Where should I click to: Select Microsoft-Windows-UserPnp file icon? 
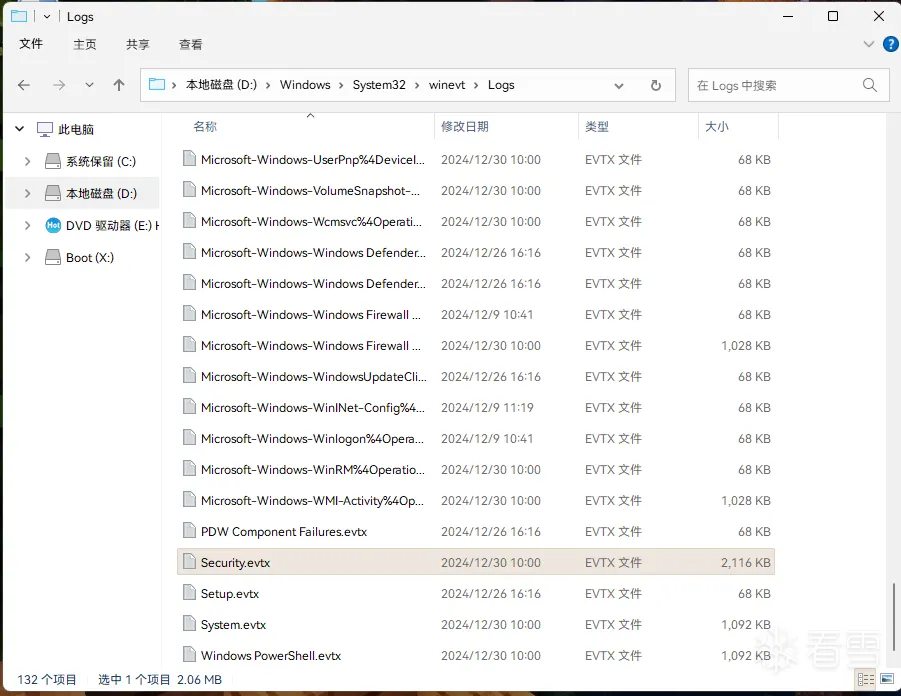pyautogui.click(x=189, y=159)
